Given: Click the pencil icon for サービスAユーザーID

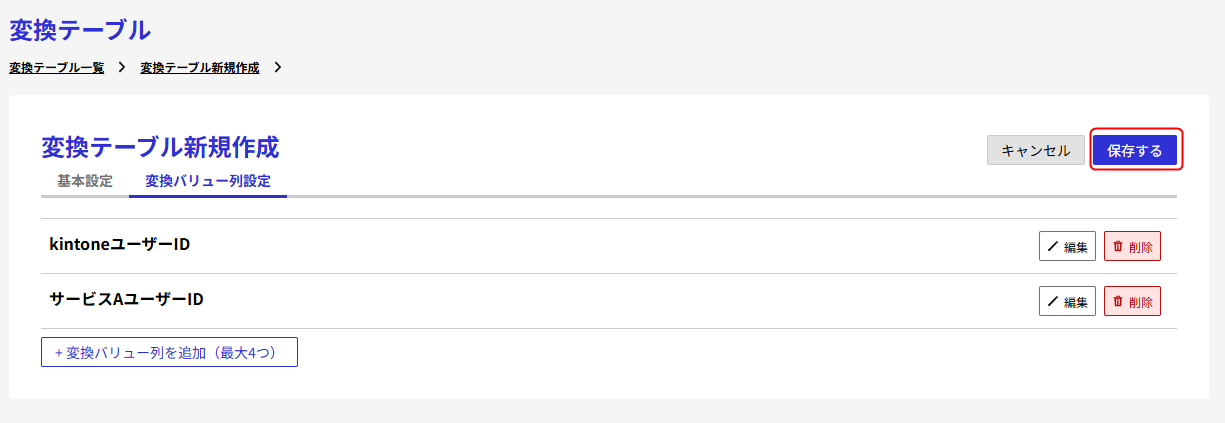Looking at the screenshot, I should pyautogui.click(x=1053, y=302).
